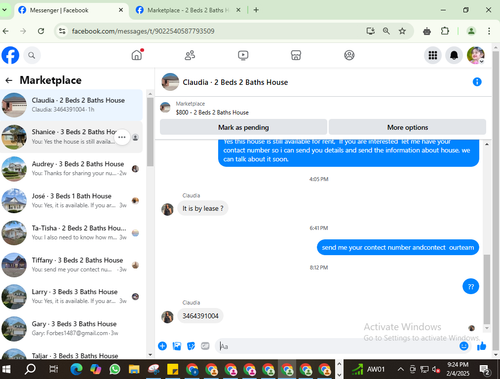
Task: Open the Facebook menu grid icon
Action: tap(433, 55)
